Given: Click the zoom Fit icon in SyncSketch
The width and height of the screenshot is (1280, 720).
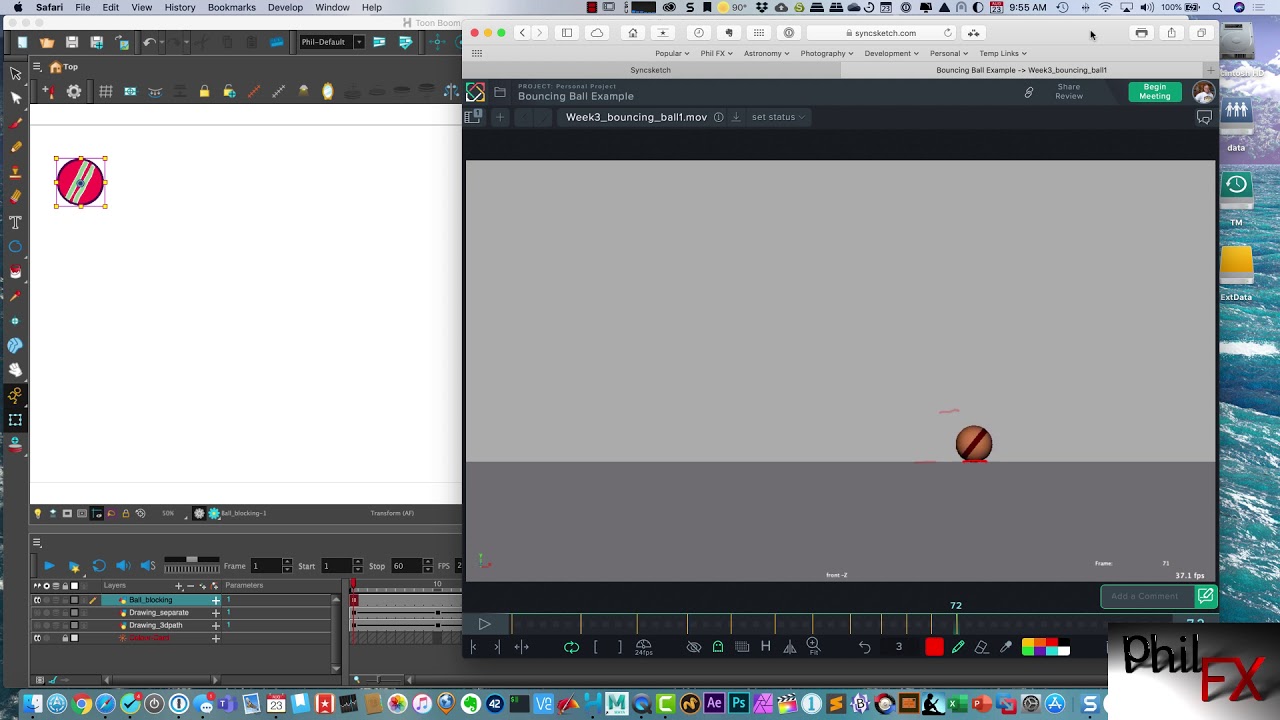Looking at the screenshot, I should click(813, 647).
